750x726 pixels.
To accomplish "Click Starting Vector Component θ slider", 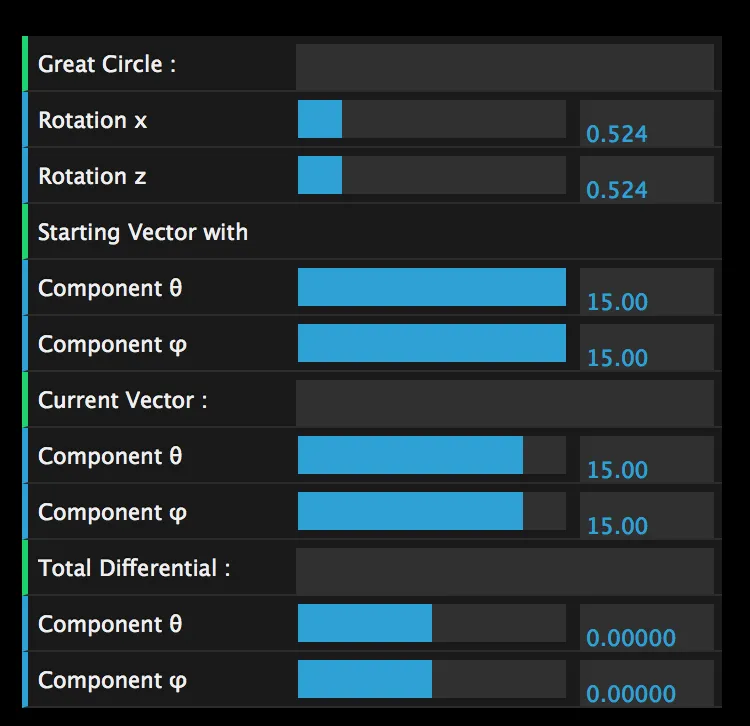I will pos(432,287).
